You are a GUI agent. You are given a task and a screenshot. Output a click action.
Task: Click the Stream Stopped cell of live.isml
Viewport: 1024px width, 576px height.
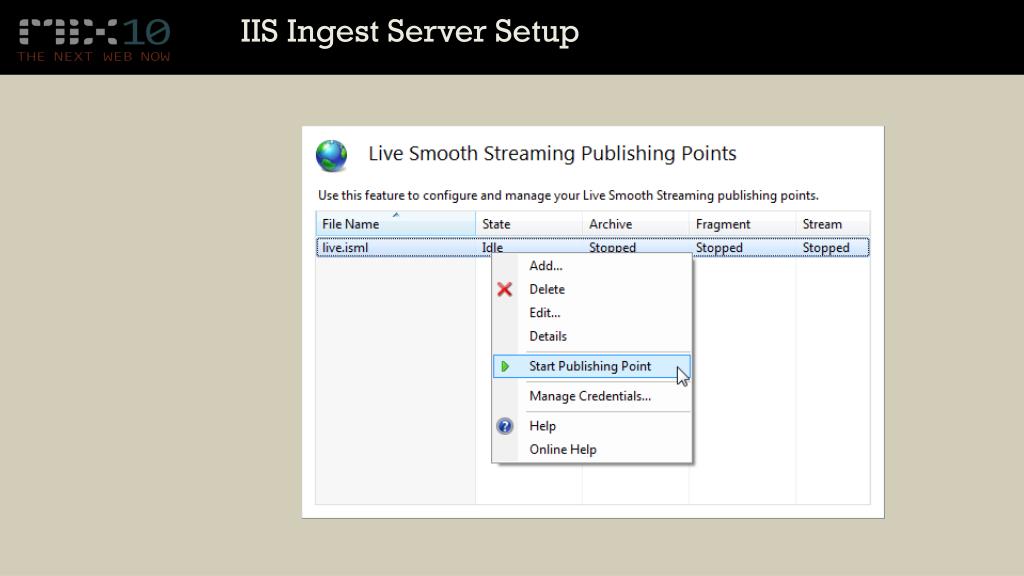click(x=826, y=248)
